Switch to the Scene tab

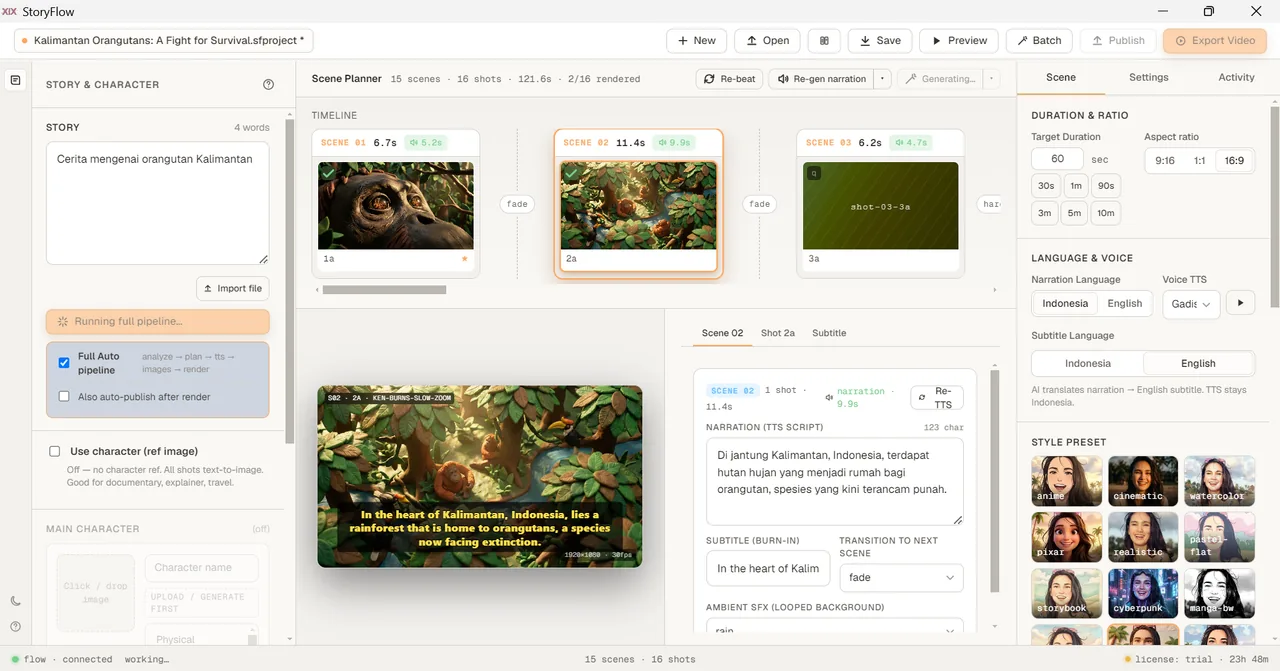pos(1060,77)
